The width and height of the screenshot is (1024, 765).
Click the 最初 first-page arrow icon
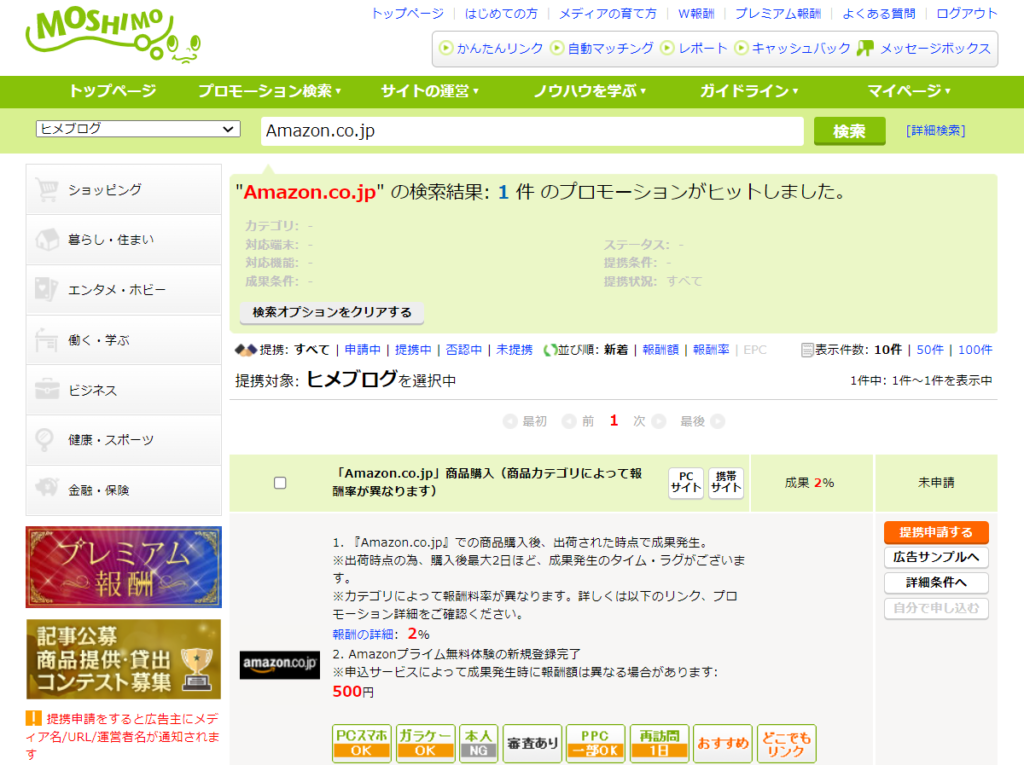(510, 421)
